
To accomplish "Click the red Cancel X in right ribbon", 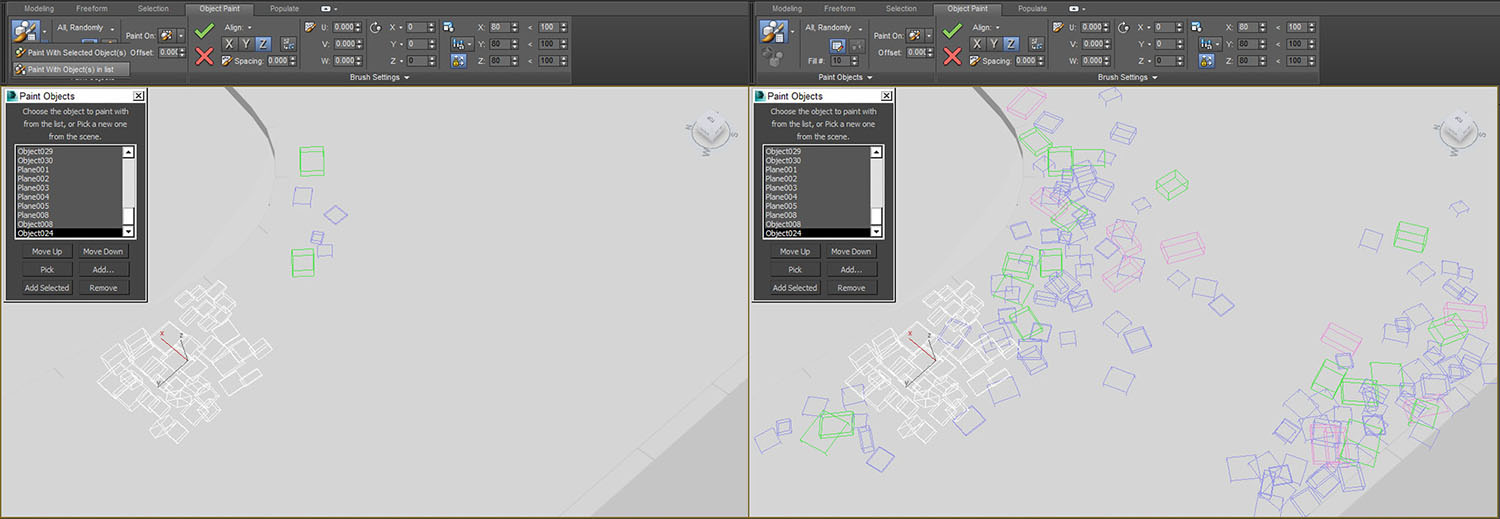I will (x=952, y=56).
